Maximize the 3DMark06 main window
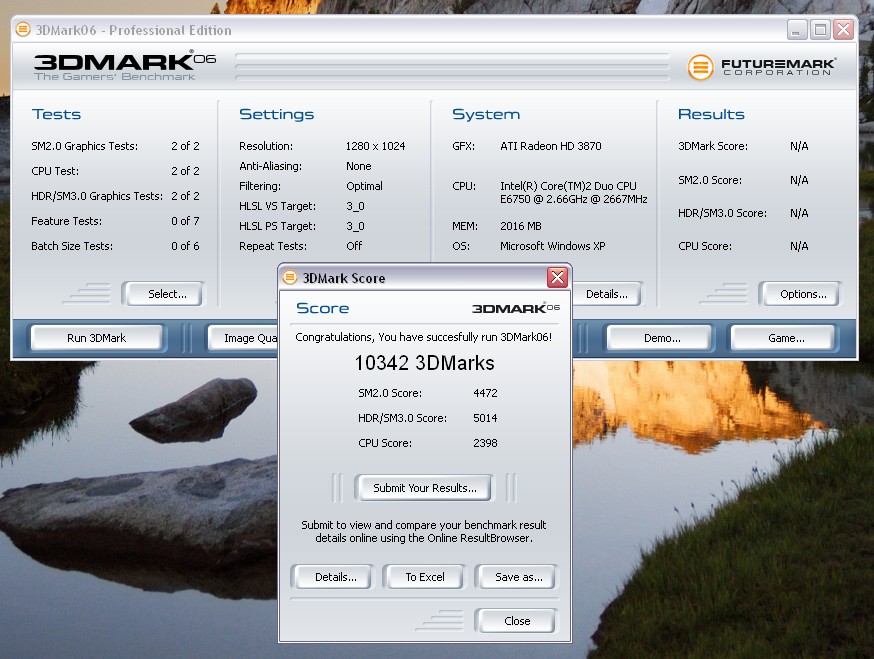874x659 pixels. (x=820, y=30)
